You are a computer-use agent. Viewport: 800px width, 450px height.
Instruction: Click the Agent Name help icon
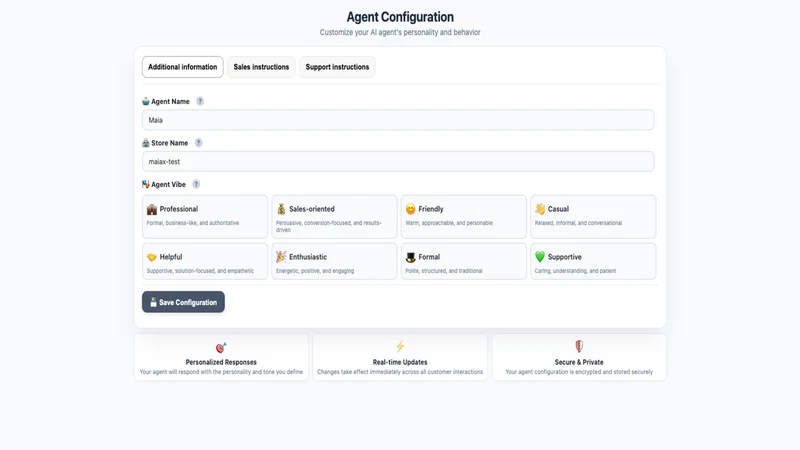[200, 101]
